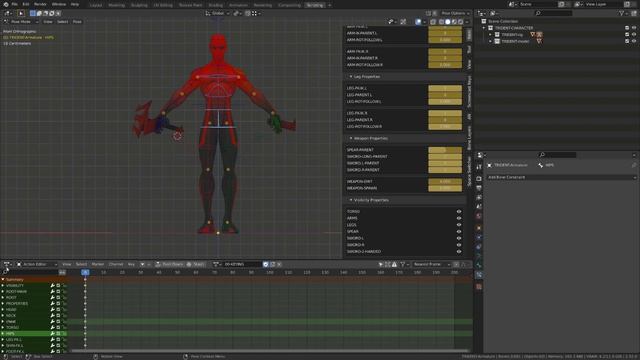
Task: Click the LEG-FK/IK.L slider field
Action: point(445,88)
